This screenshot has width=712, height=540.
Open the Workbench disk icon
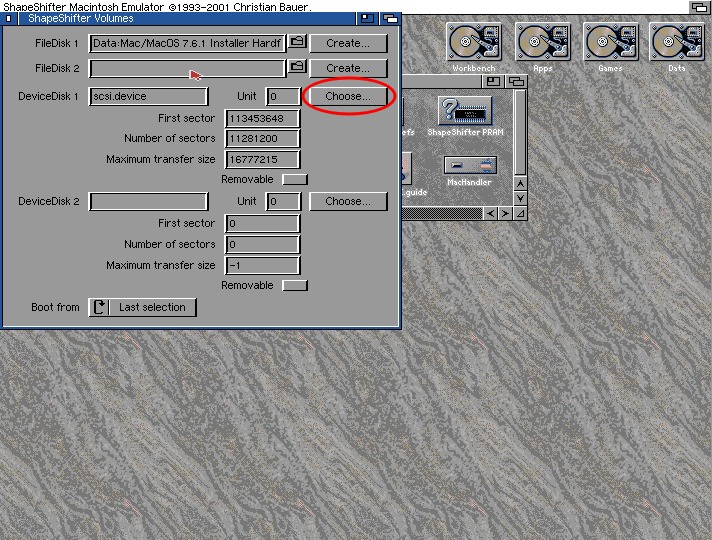click(474, 42)
